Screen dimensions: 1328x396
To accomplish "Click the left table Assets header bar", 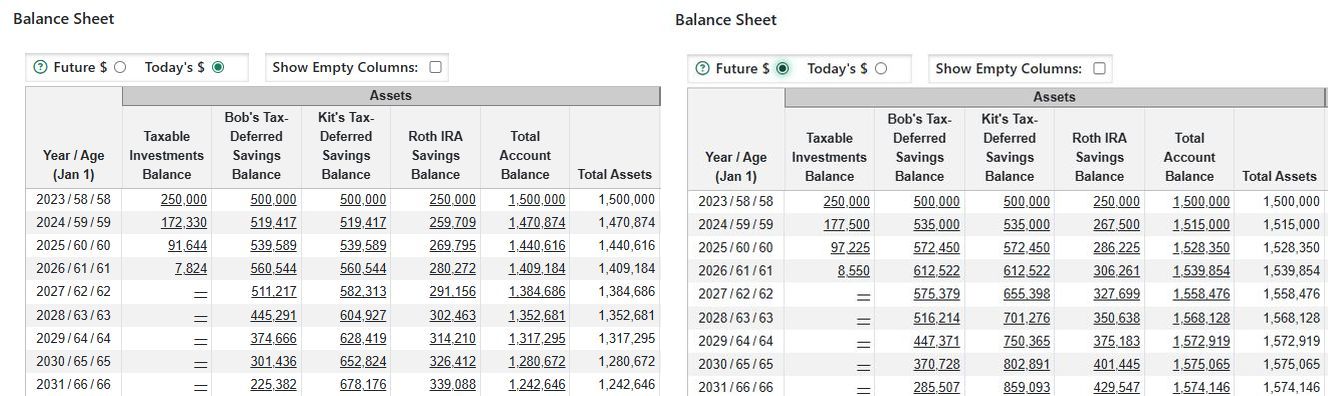I will (391, 96).
